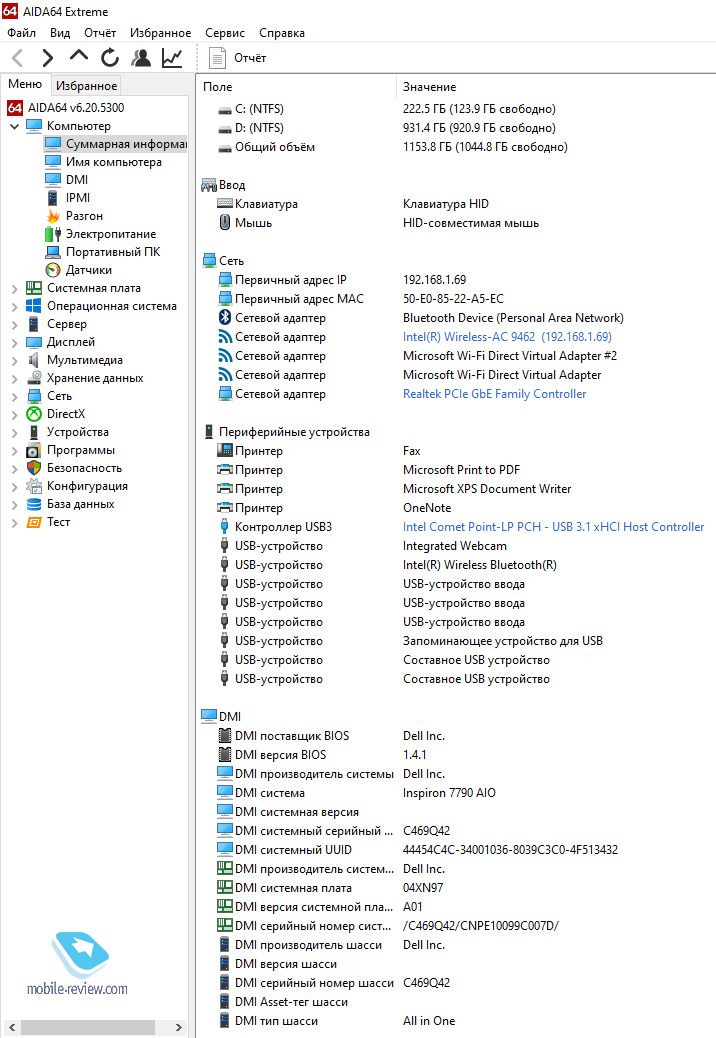Expand the Хранение данных node

point(15,379)
